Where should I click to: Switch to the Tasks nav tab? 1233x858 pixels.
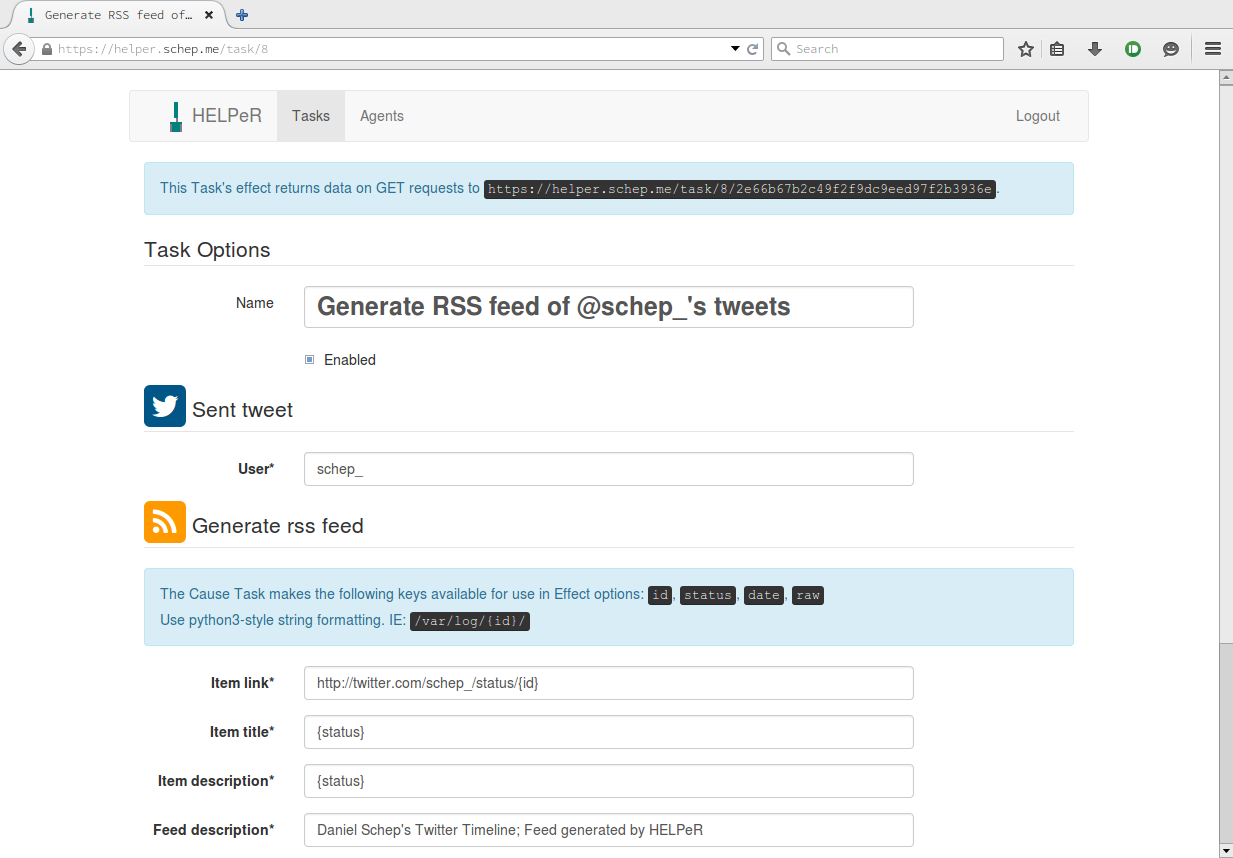click(311, 116)
